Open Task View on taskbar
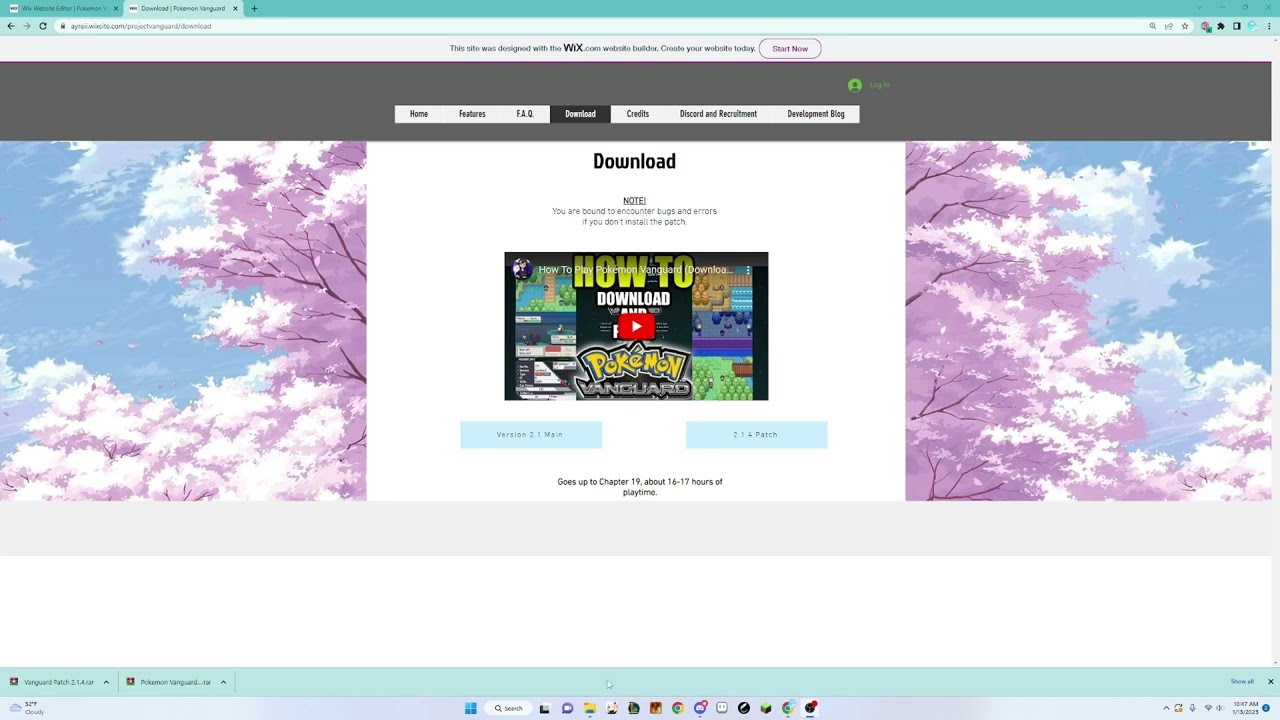Image resolution: width=1280 pixels, height=720 pixels. point(544,708)
